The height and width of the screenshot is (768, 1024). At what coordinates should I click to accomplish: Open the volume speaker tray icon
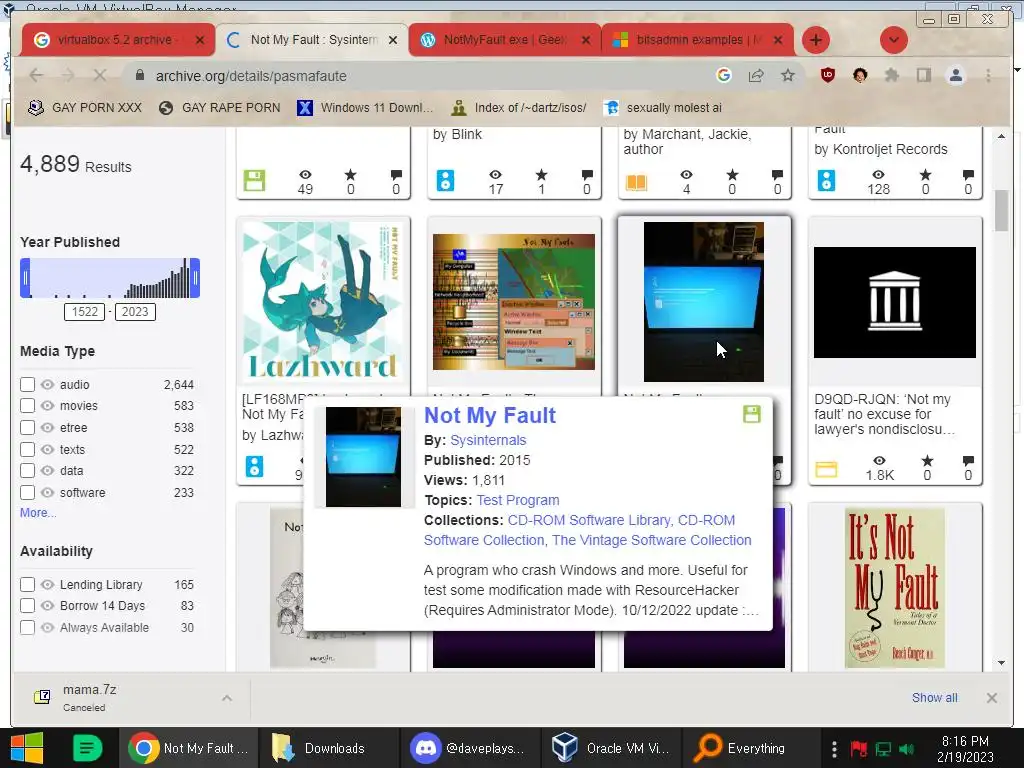(x=906, y=748)
